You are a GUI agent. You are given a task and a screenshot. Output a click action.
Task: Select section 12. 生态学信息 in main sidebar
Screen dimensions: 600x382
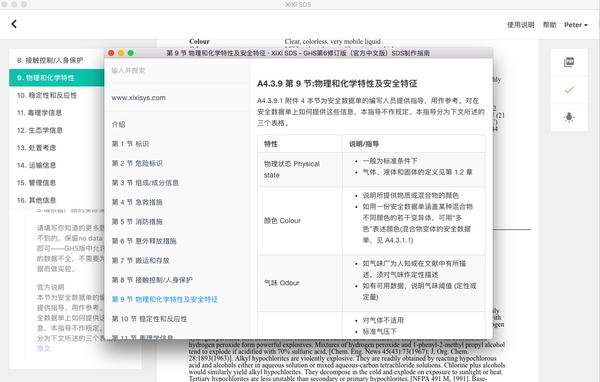(x=57, y=130)
